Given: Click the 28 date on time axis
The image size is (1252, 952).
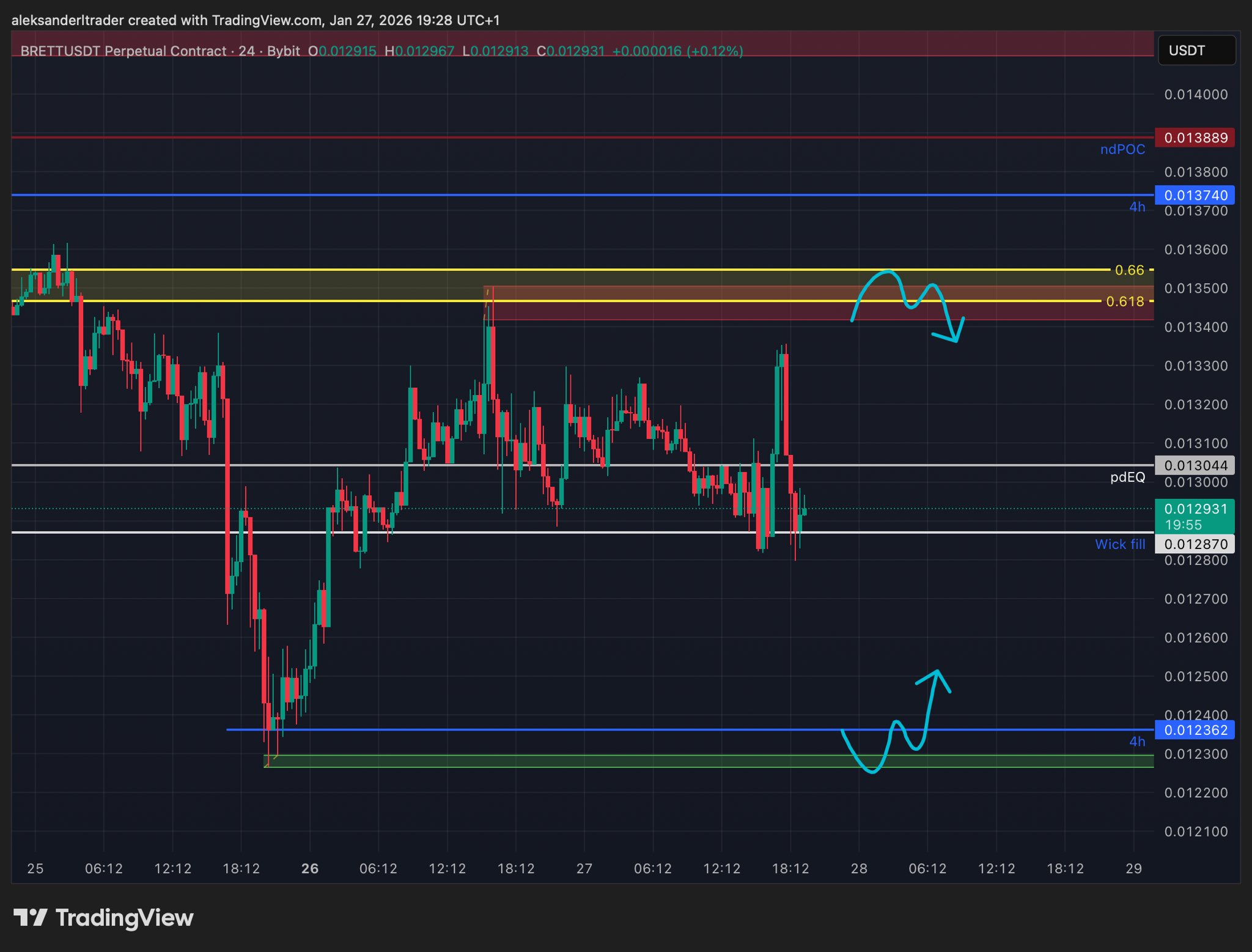Looking at the screenshot, I should click(859, 868).
